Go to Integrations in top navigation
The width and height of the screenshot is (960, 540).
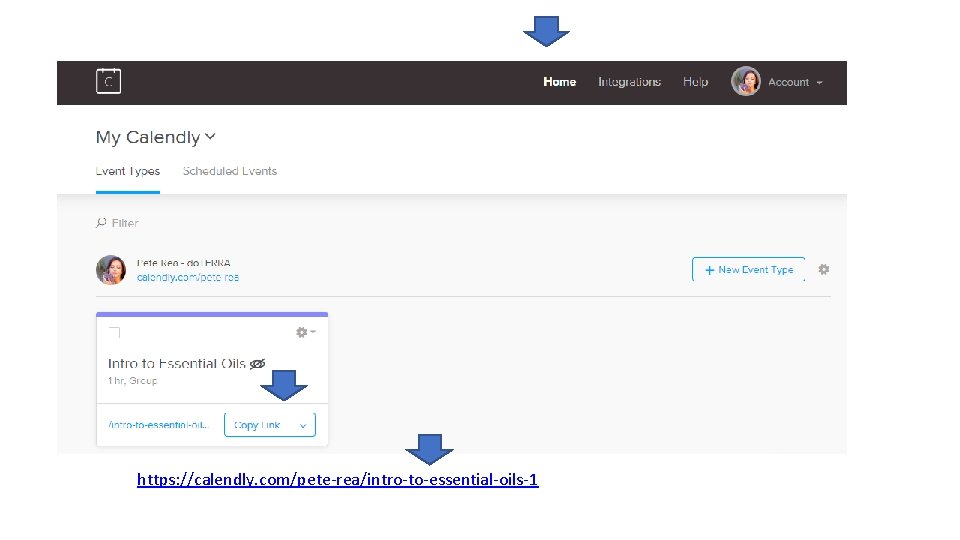click(x=629, y=82)
